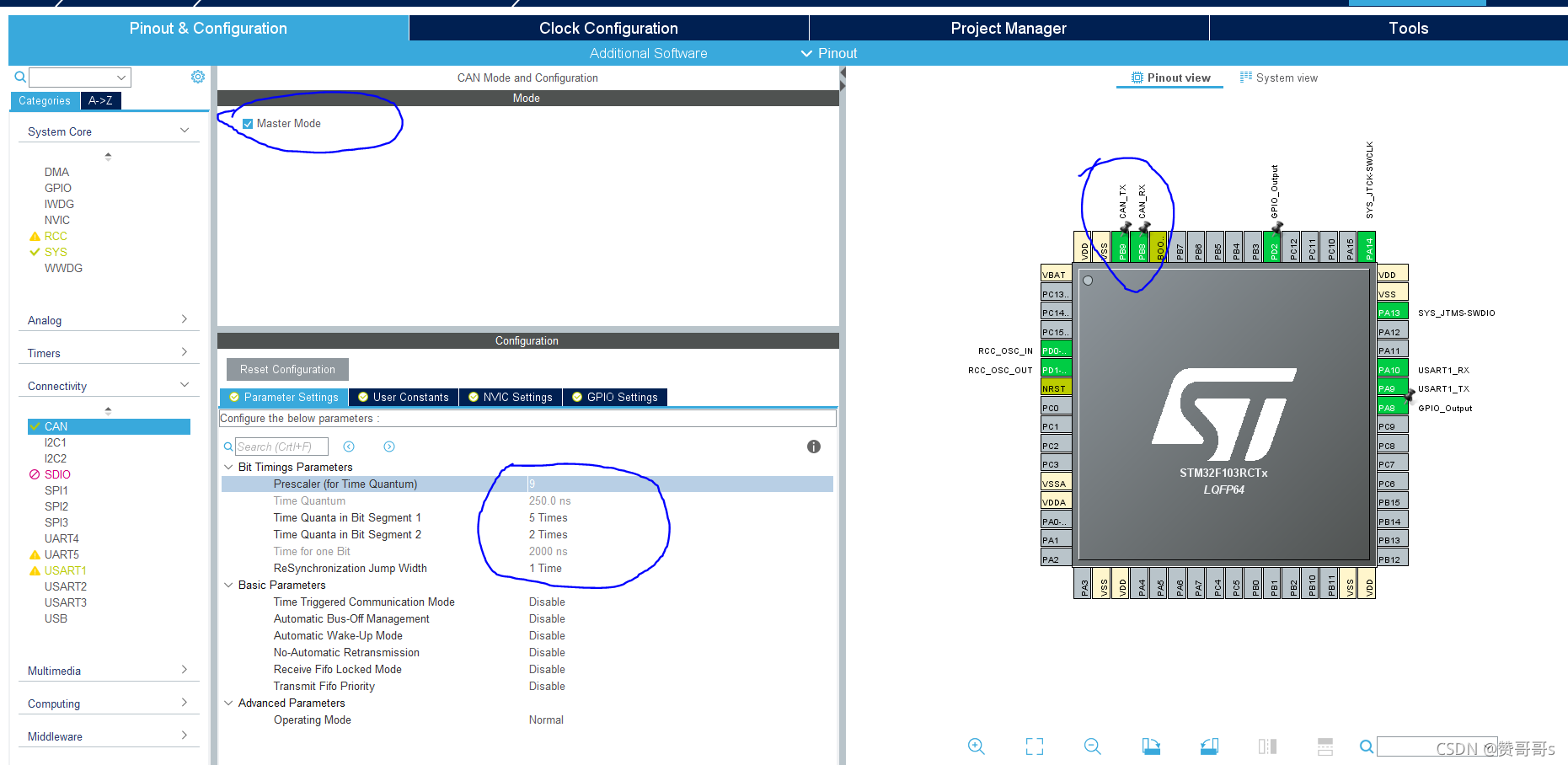
Task: Open the User Constants tab
Action: coord(404,397)
